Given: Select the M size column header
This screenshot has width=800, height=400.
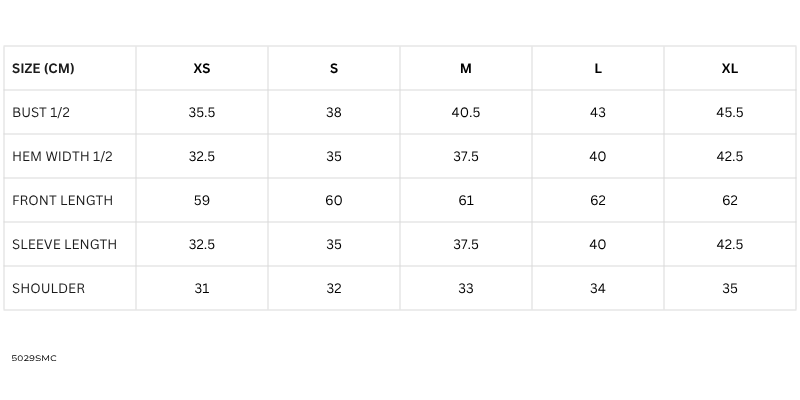Looking at the screenshot, I should coord(466,69).
